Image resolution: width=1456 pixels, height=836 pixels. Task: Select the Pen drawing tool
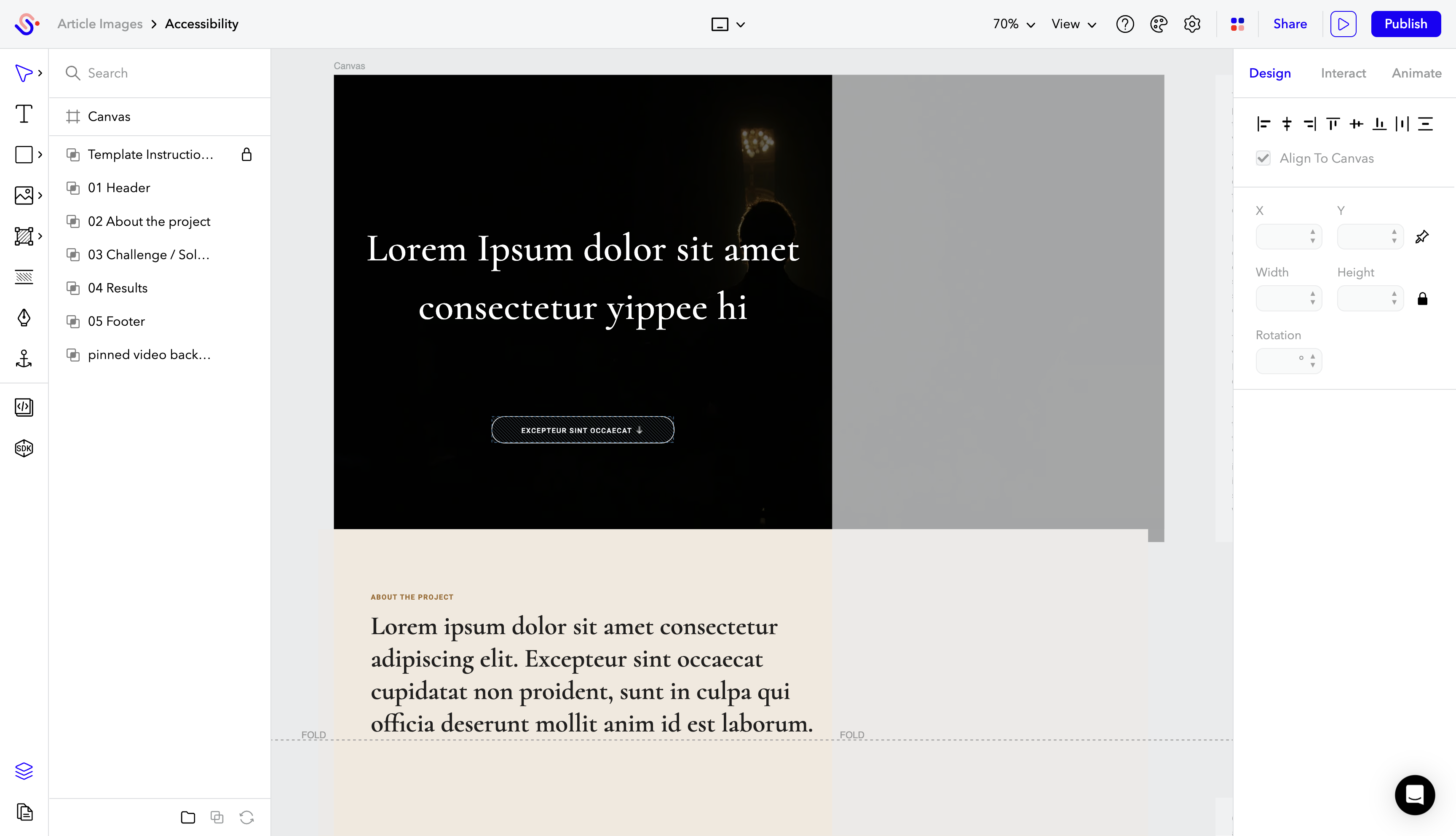24,318
